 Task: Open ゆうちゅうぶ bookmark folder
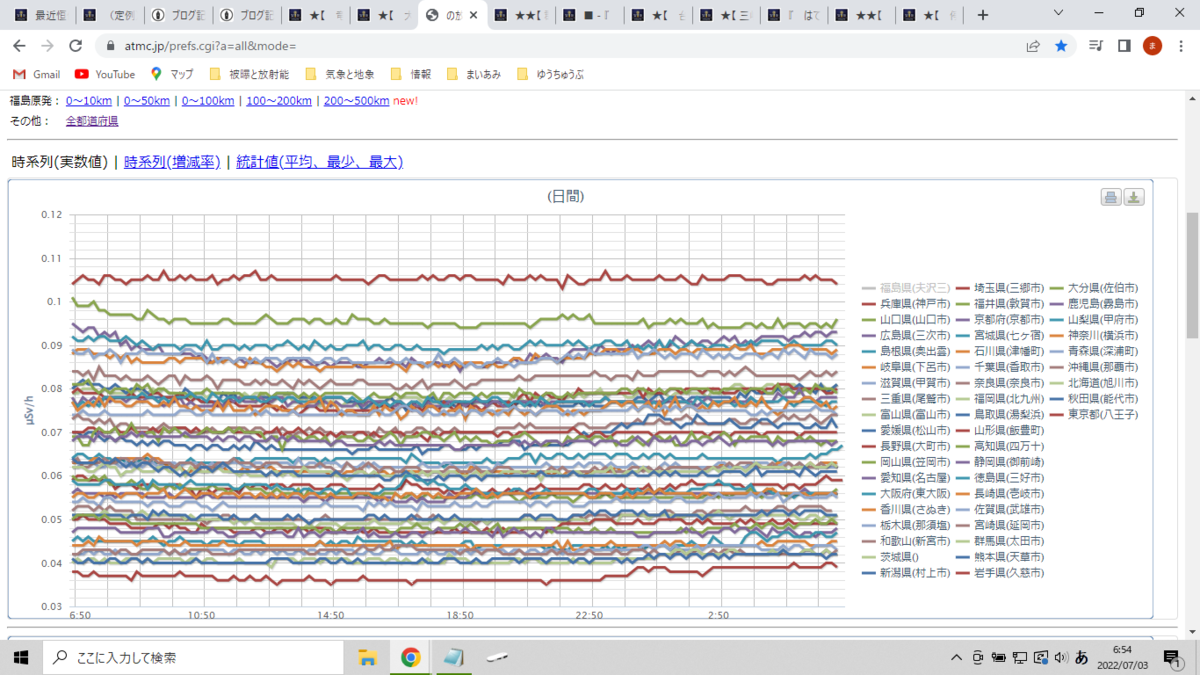[550, 74]
